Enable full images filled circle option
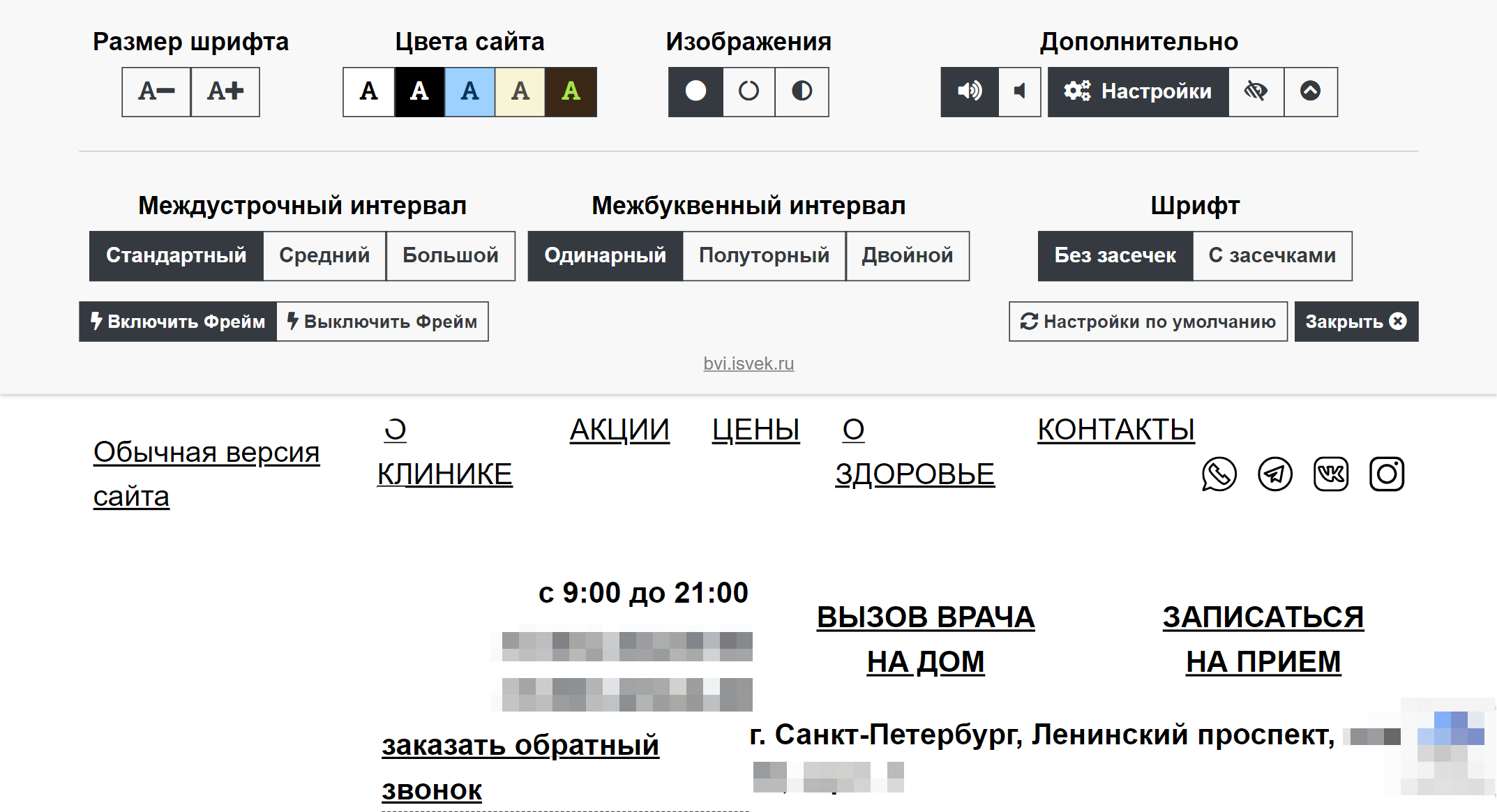Viewport: 1497px width, 812px height. 695,91
